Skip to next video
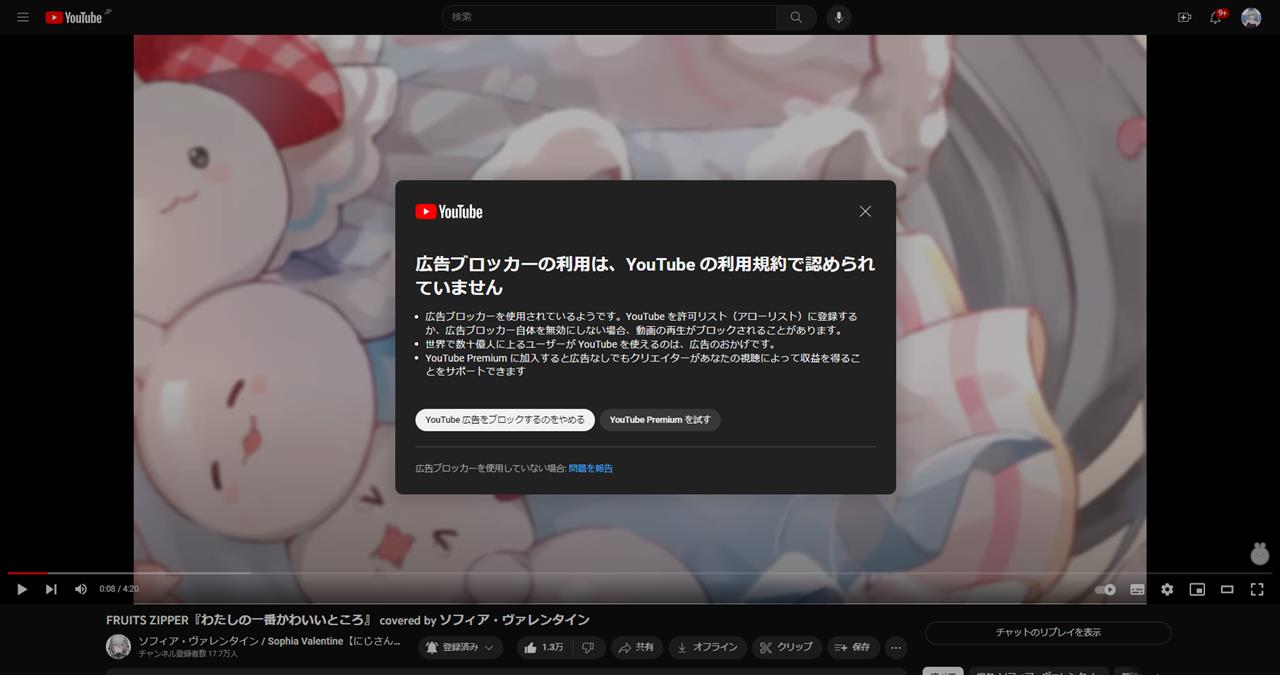 click(51, 590)
